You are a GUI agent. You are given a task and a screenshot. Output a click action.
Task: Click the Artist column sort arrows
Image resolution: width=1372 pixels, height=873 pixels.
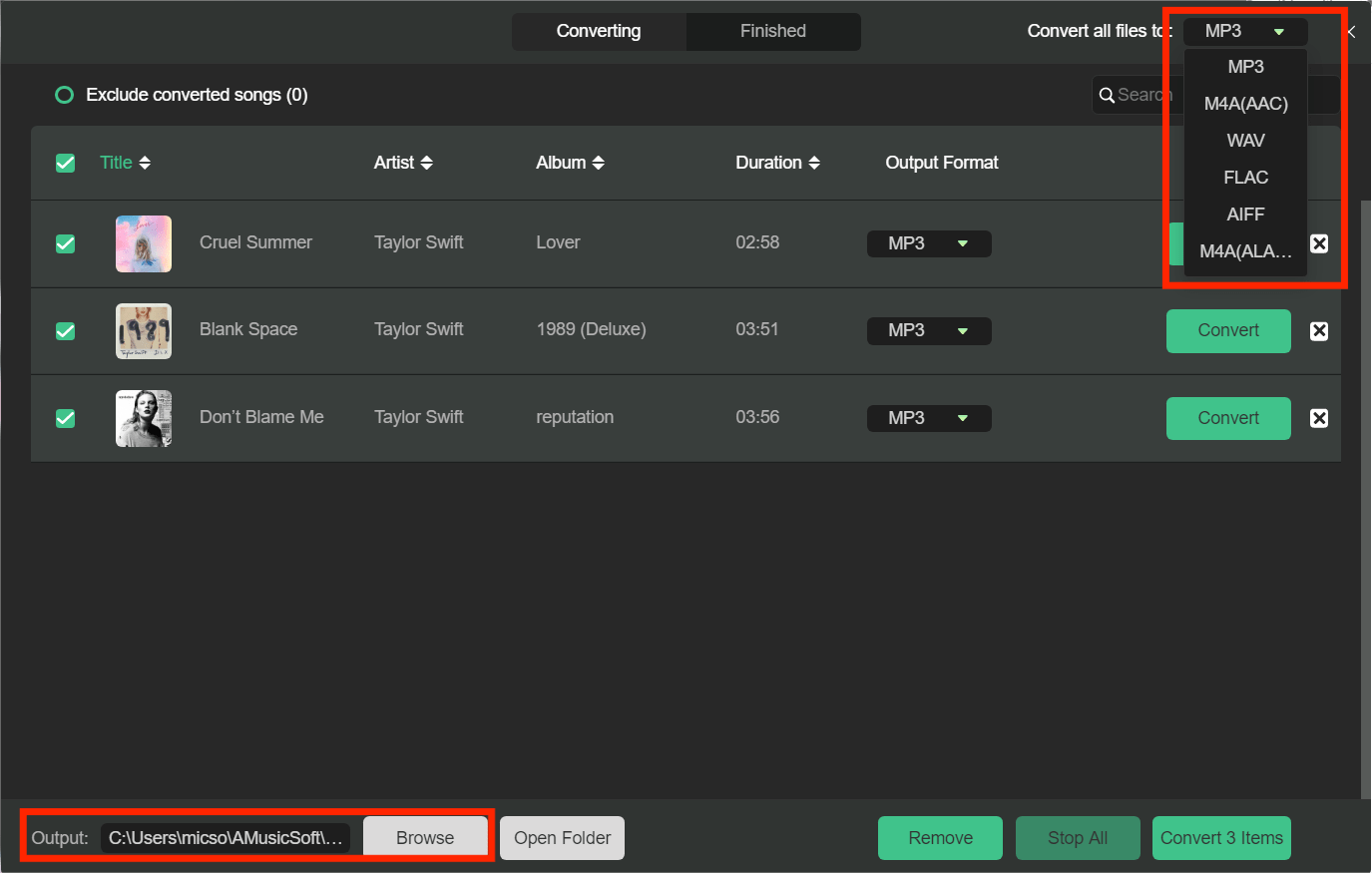click(x=426, y=163)
